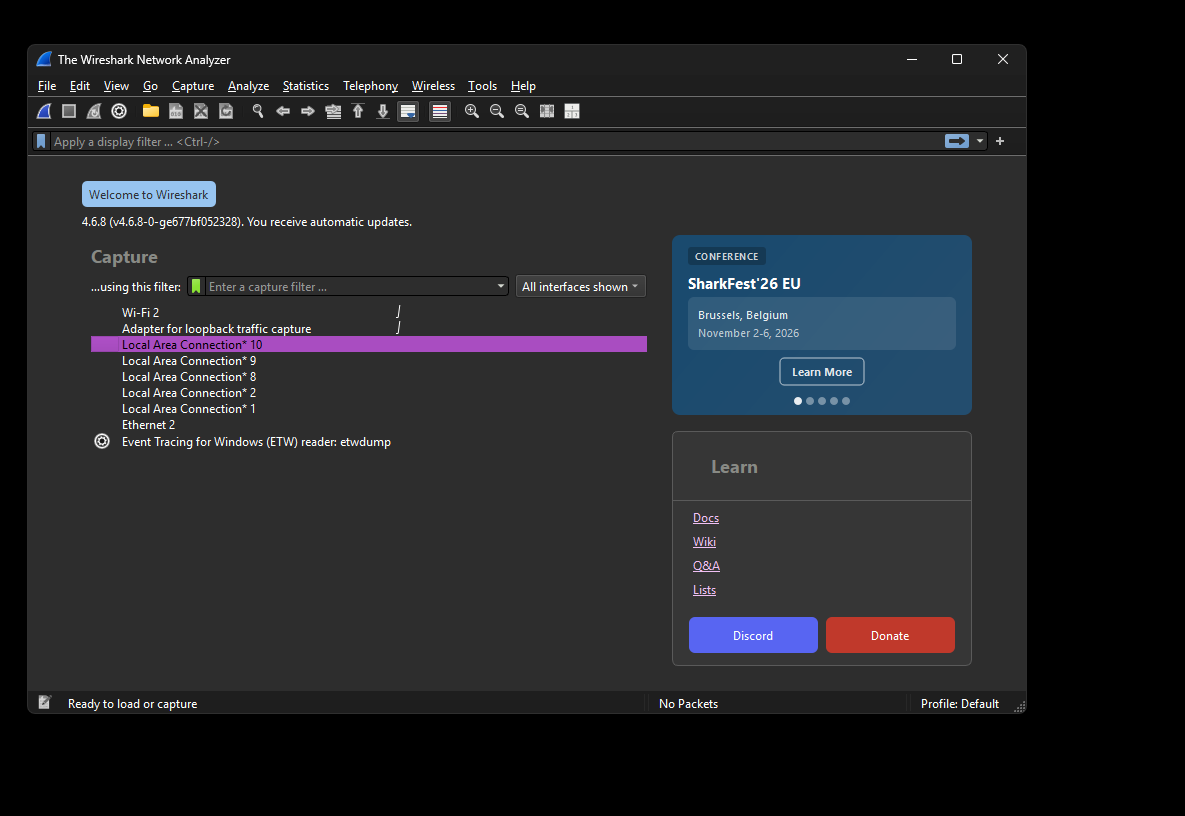The image size is (1185, 816).
Task: Open the Capture menu
Action: [x=193, y=86]
